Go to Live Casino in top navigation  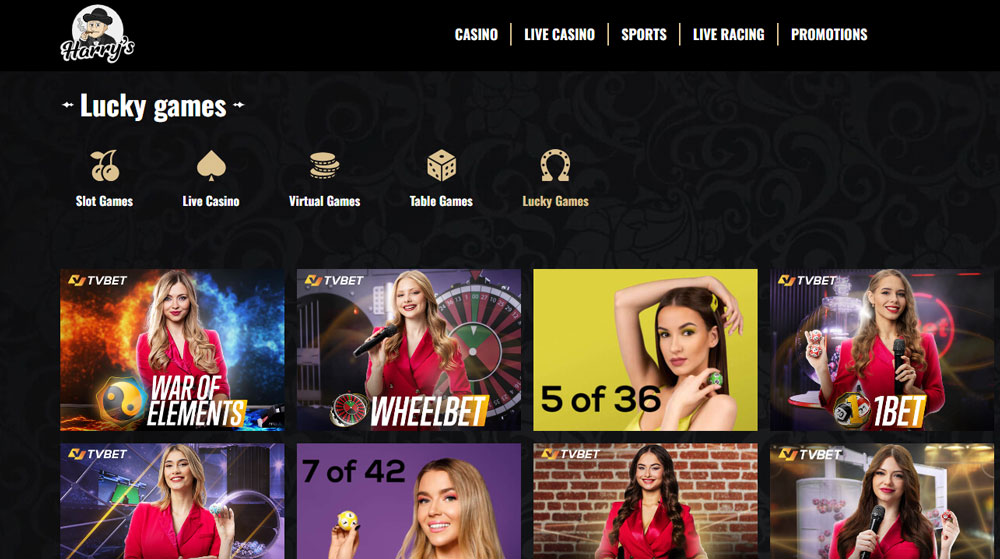tap(559, 34)
